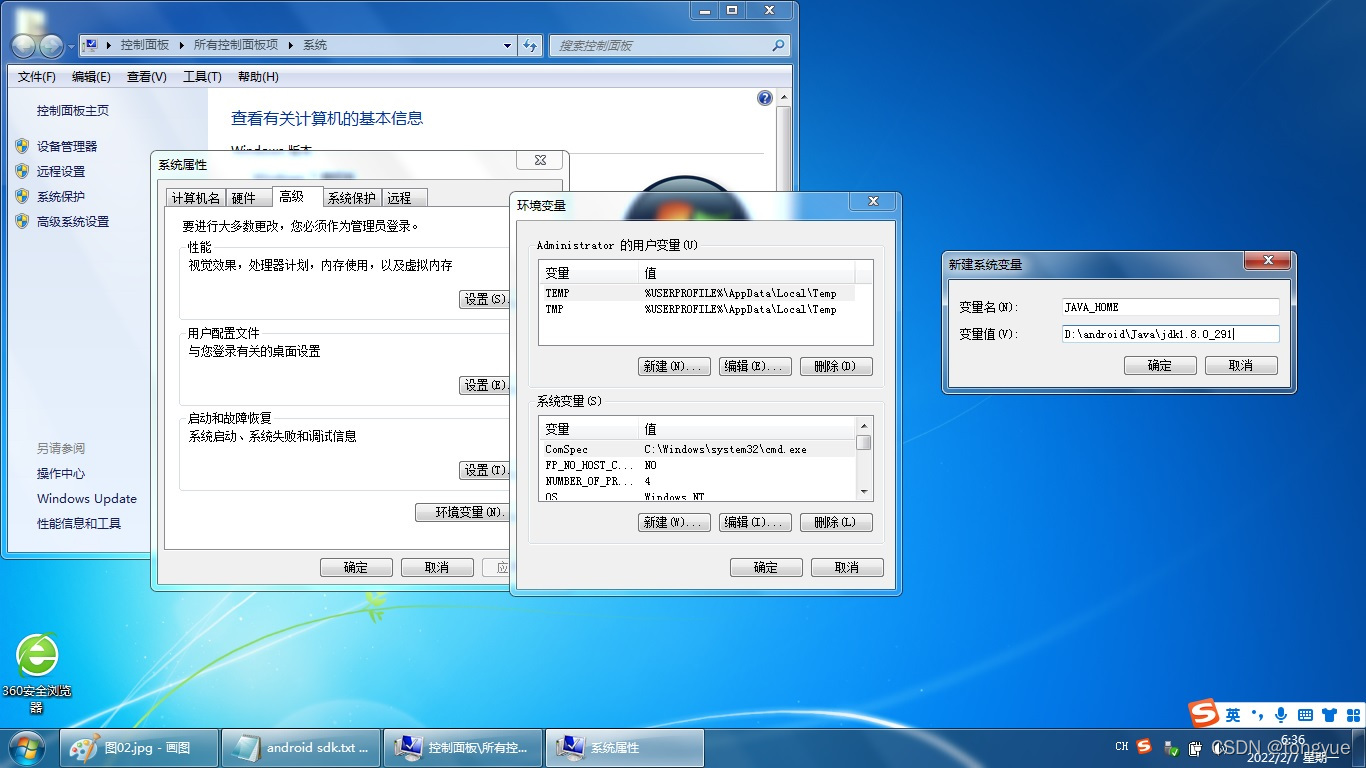Select TEMP row in user variables

pyautogui.click(x=697, y=293)
